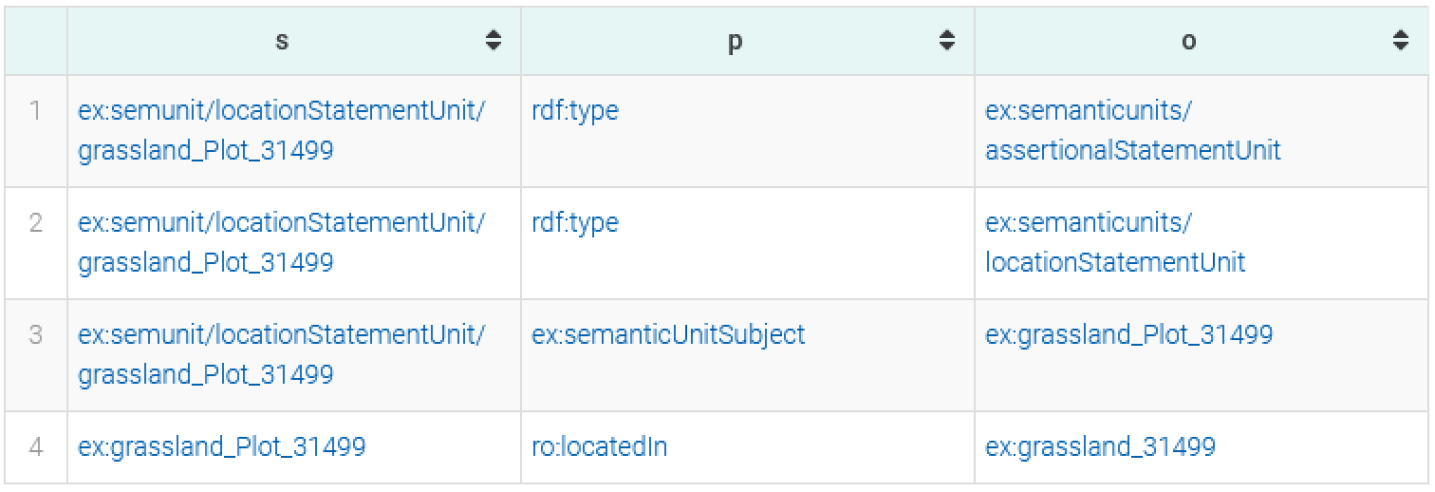Open row 1 subject locationStatementUnit link

(281, 130)
